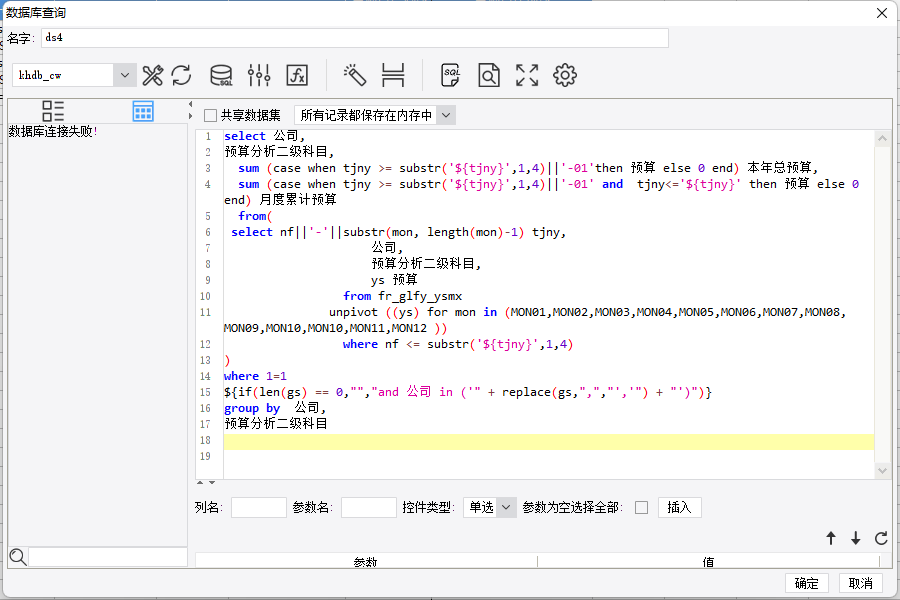Move the parameter up with arrow

[831, 538]
